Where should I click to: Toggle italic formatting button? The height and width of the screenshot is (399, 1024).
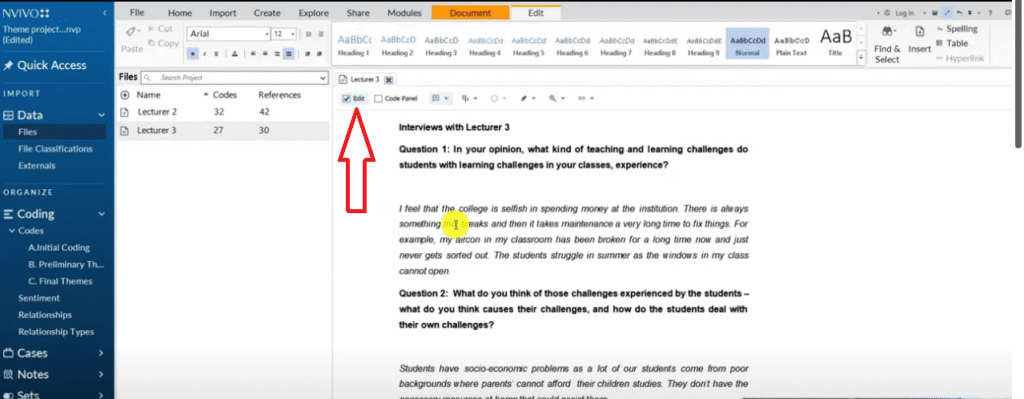[x=205, y=54]
